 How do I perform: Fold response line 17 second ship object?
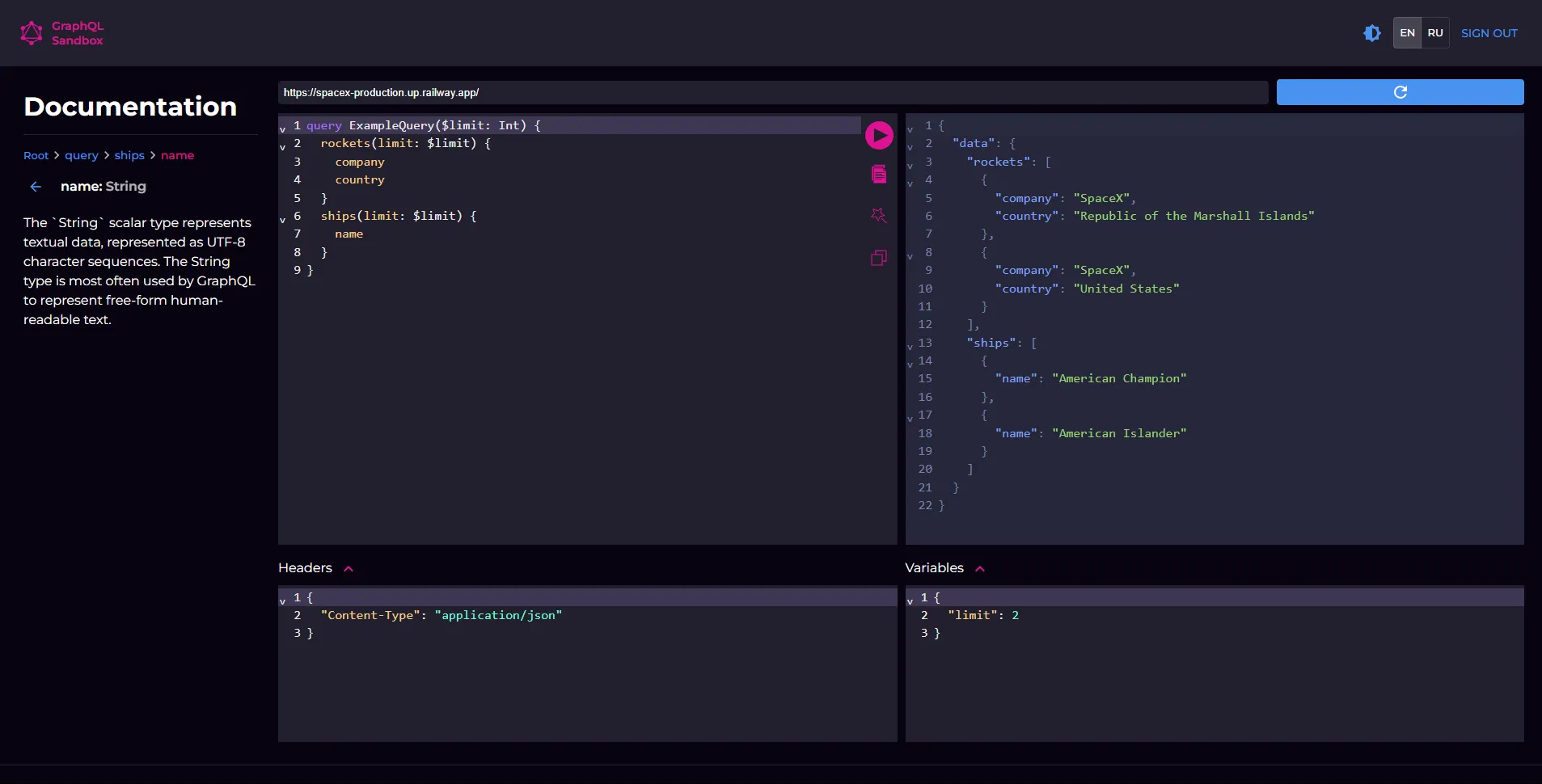(x=910, y=418)
